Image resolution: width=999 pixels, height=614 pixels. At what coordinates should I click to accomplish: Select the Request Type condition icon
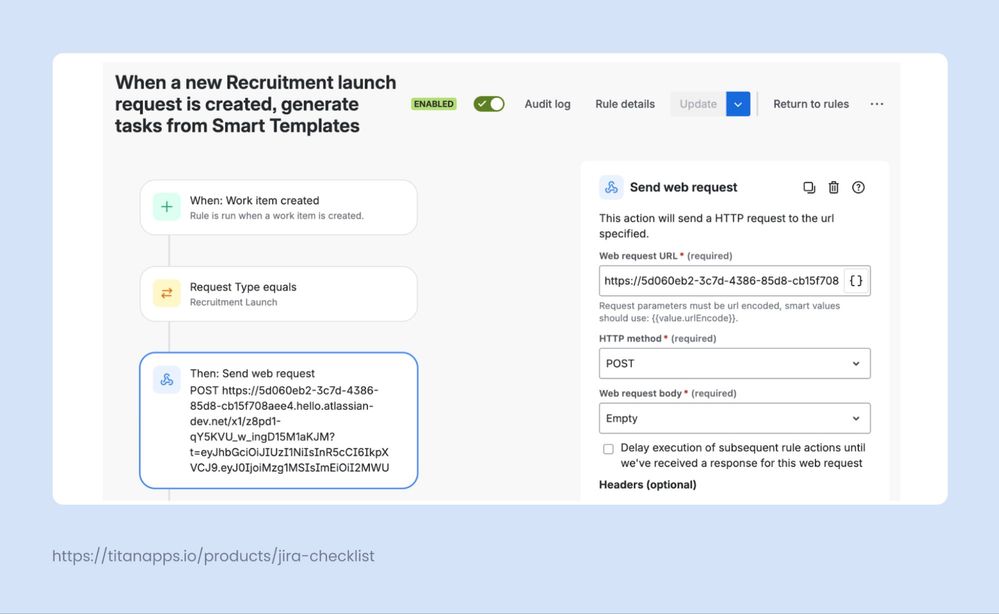tap(166, 293)
